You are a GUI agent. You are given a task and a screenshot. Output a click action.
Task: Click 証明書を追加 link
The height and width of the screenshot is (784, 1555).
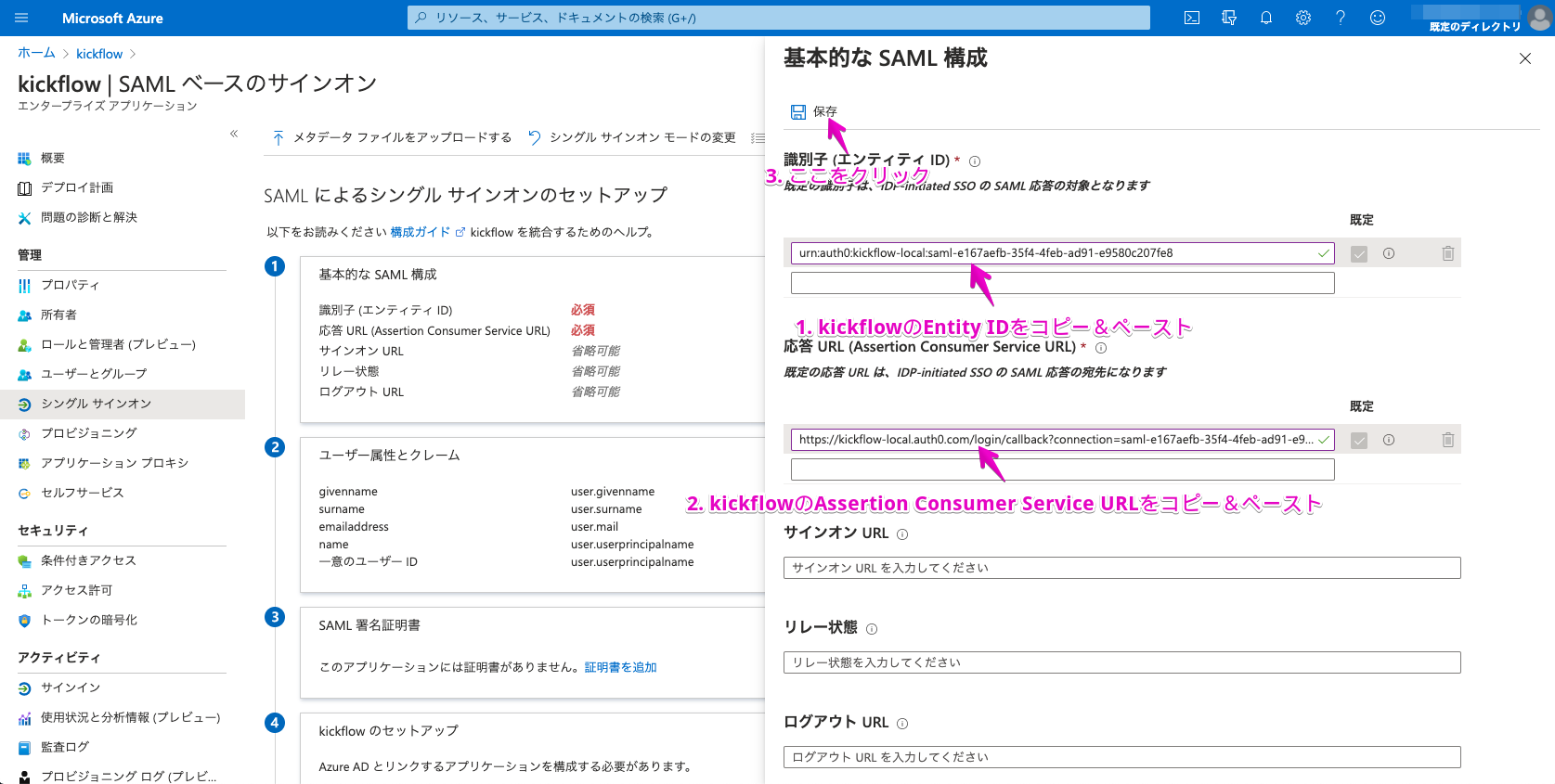pos(620,667)
